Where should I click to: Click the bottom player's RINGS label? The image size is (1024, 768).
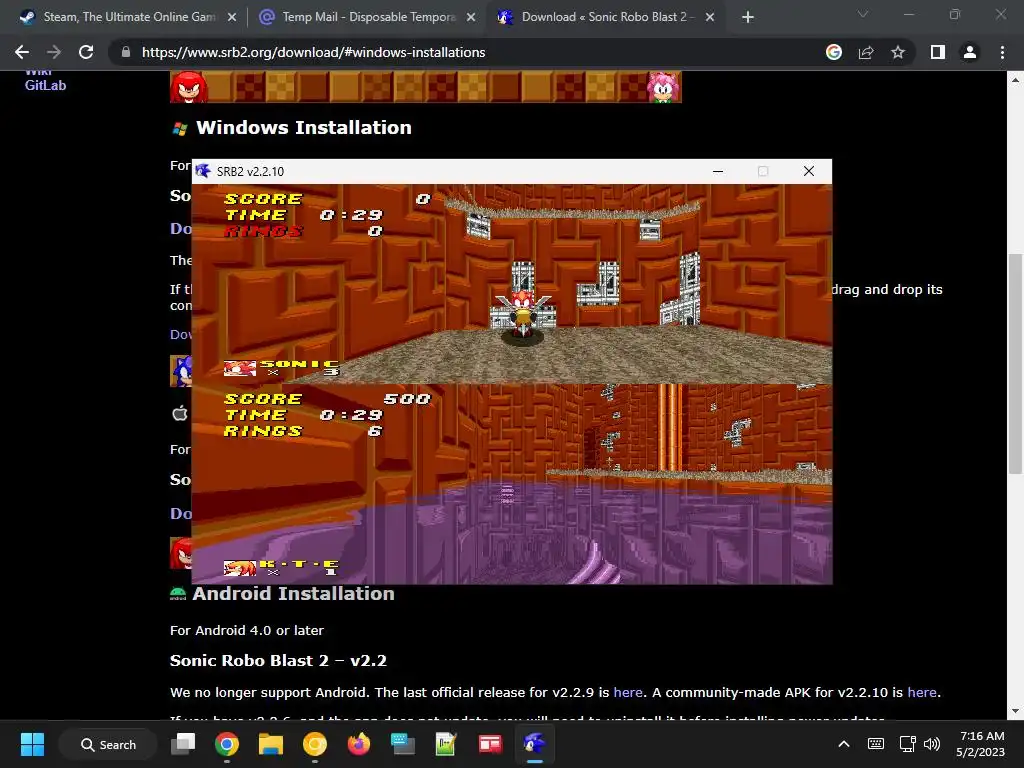point(263,431)
